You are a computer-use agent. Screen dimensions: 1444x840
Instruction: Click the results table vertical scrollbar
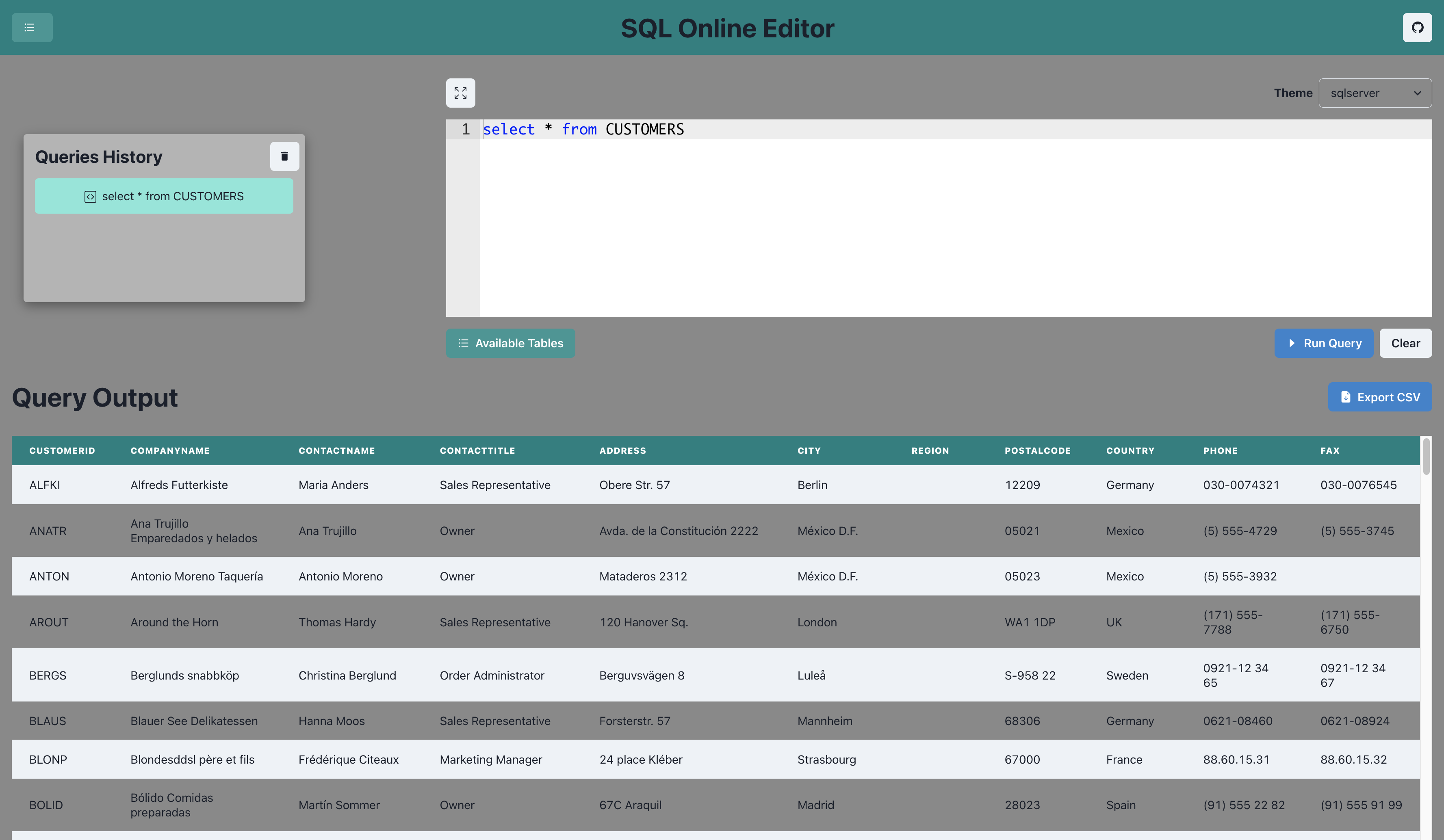point(1426,457)
